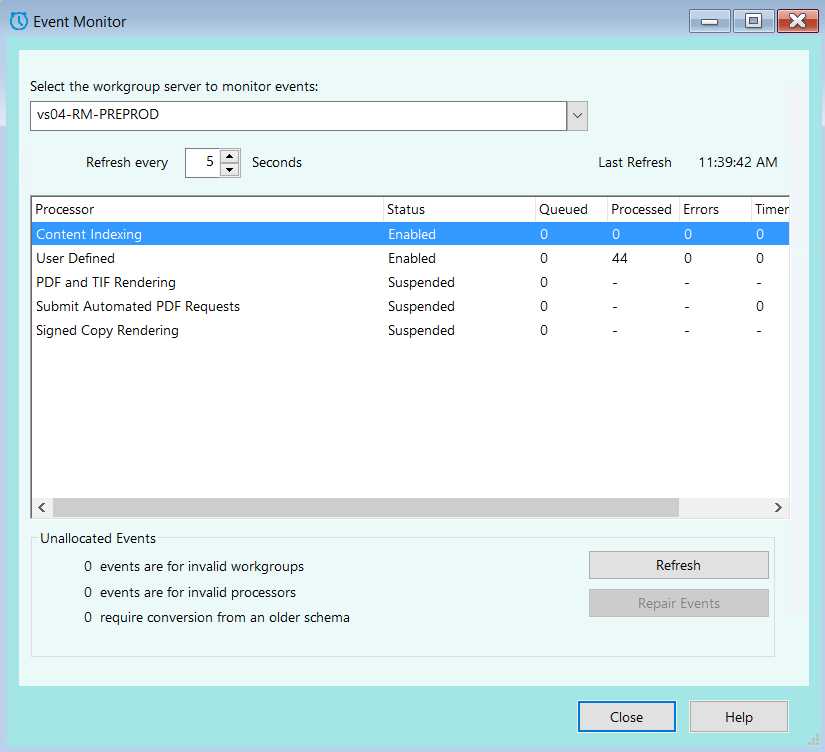825x752 pixels.
Task: Click the Event Monitor application icon
Action: point(18,20)
